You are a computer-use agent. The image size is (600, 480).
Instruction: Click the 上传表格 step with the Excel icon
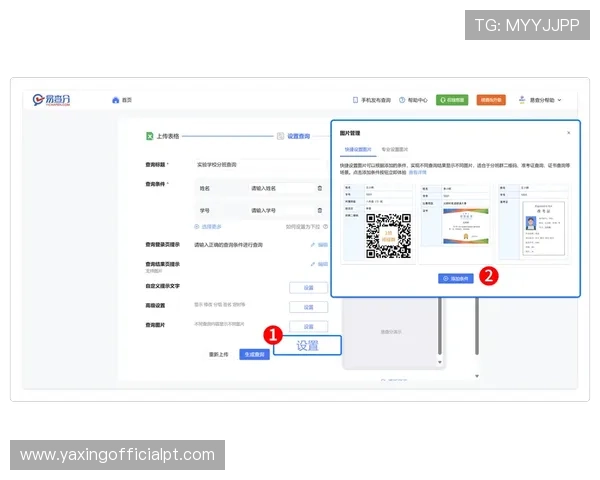coord(163,136)
